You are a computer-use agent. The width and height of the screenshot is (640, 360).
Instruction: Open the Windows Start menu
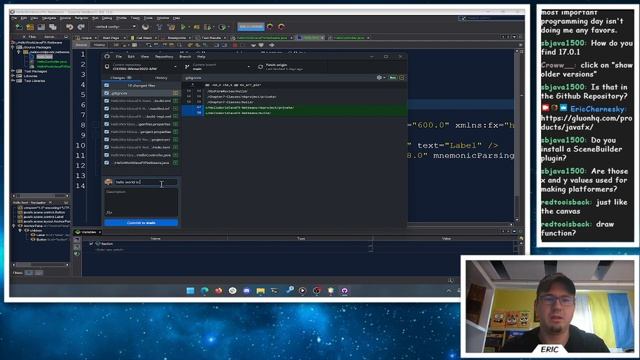[190, 291]
